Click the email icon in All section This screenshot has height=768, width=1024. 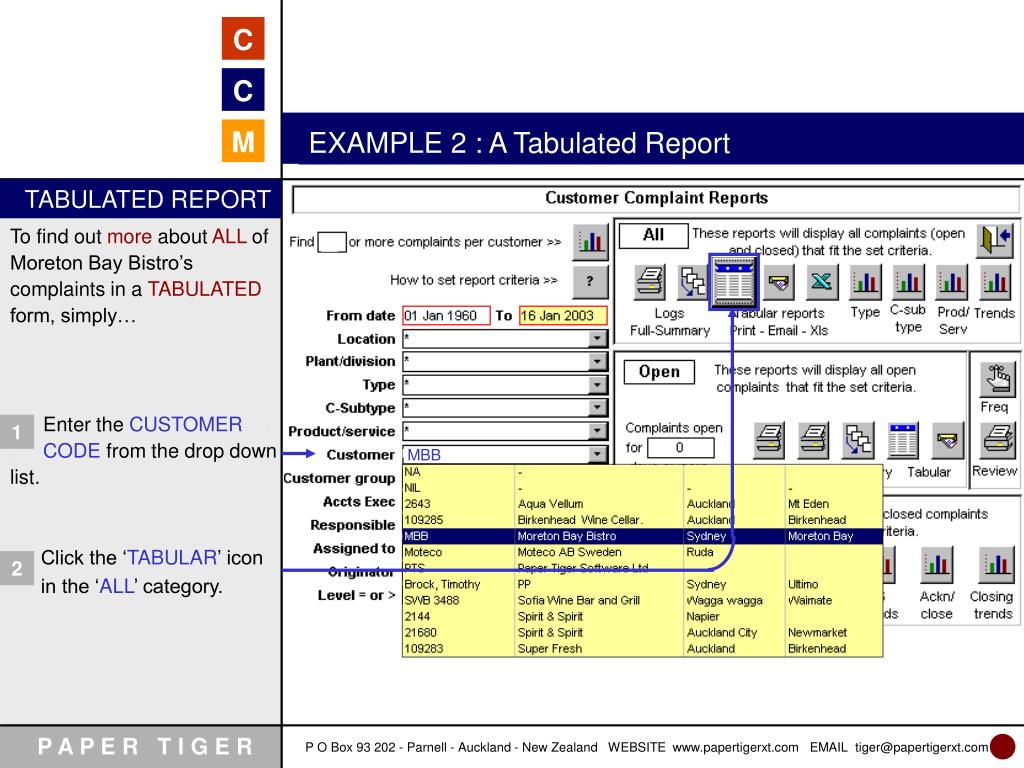click(778, 282)
